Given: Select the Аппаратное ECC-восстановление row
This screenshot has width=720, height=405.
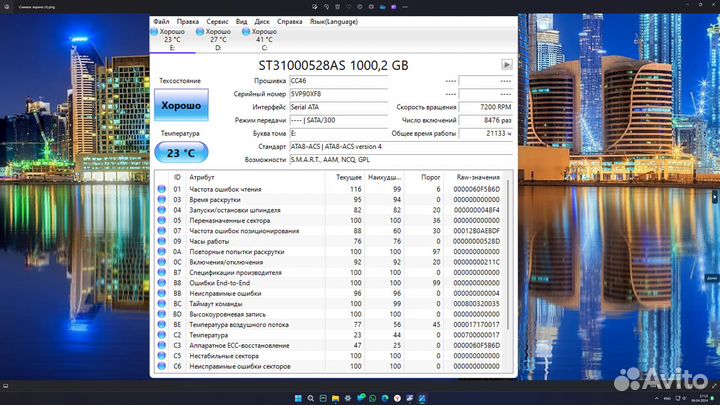Looking at the screenshot, I should [x=329, y=345].
